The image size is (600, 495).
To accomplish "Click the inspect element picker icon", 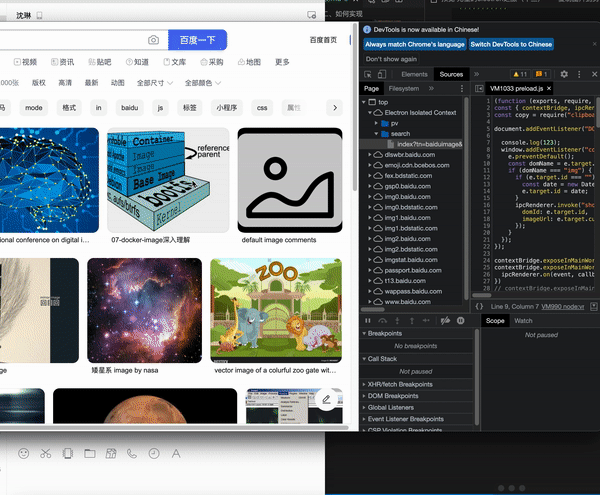I will click(368, 74).
